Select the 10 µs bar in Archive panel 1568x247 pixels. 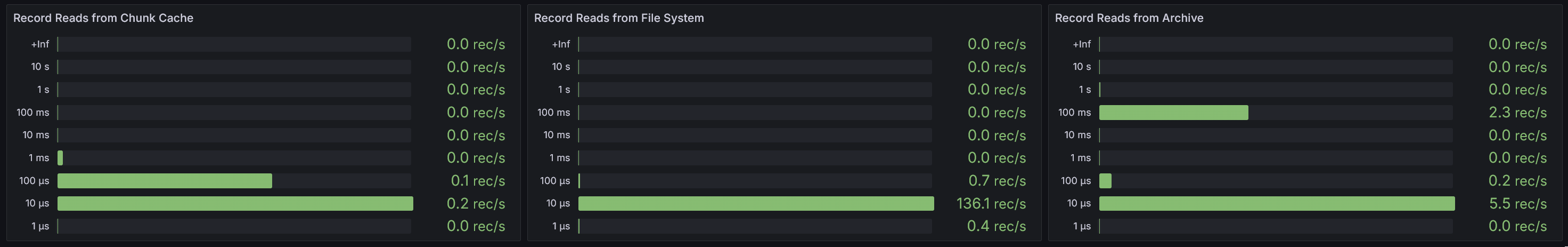pos(1277,204)
